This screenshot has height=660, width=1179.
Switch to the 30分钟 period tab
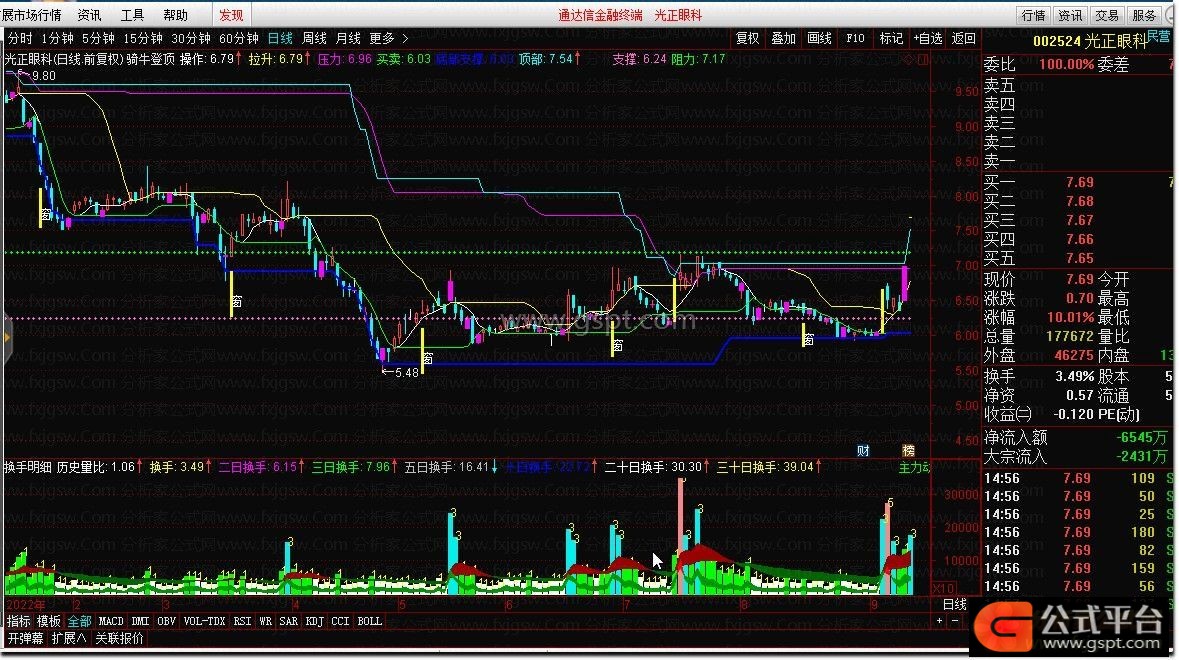(191, 38)
